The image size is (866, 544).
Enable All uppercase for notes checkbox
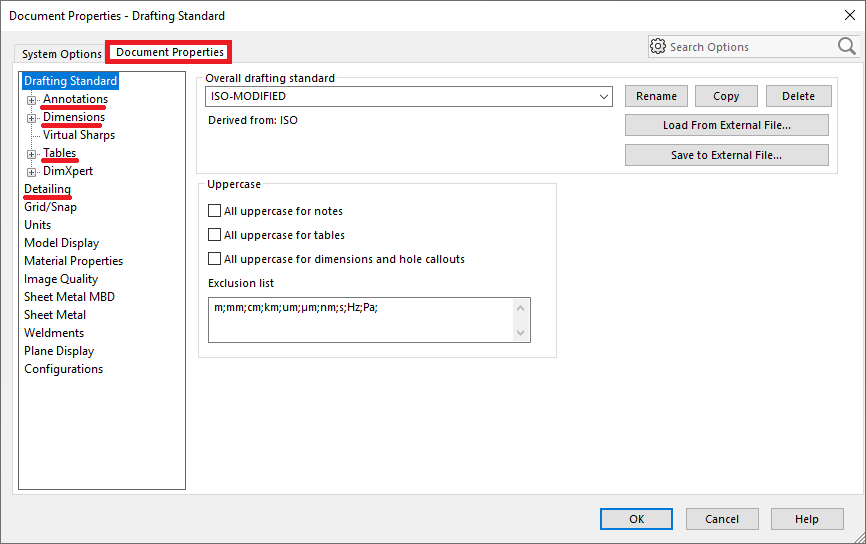(x=214, y=211)
